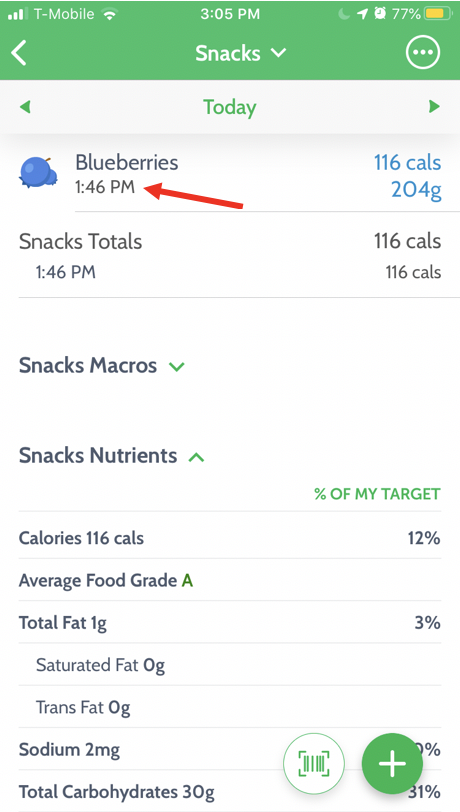Tap the barcode scanner icon
Screen dimensions: 460x812
[x=314, y=763]
